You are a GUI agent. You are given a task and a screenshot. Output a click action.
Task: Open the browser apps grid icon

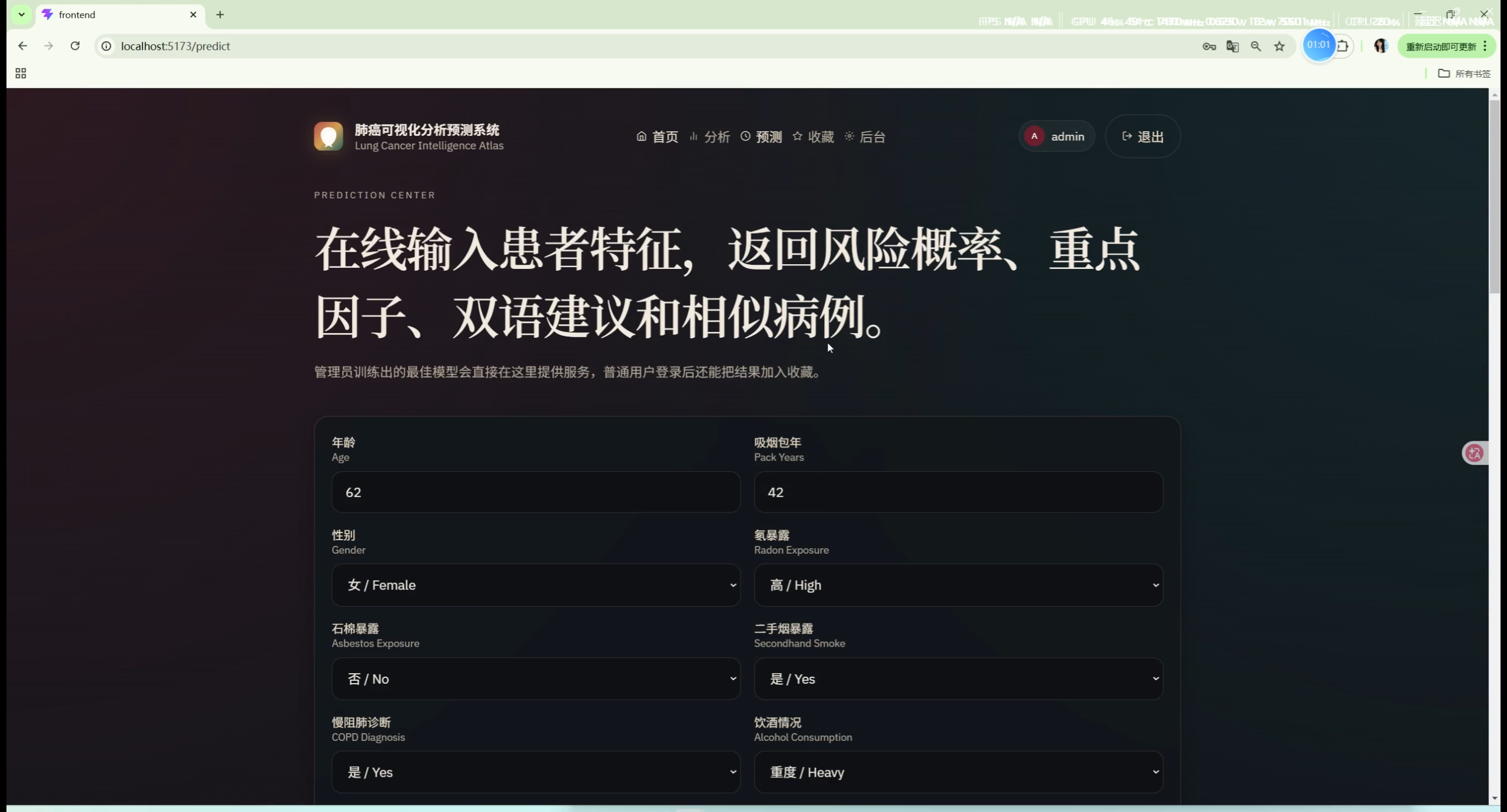coord(21,74)
